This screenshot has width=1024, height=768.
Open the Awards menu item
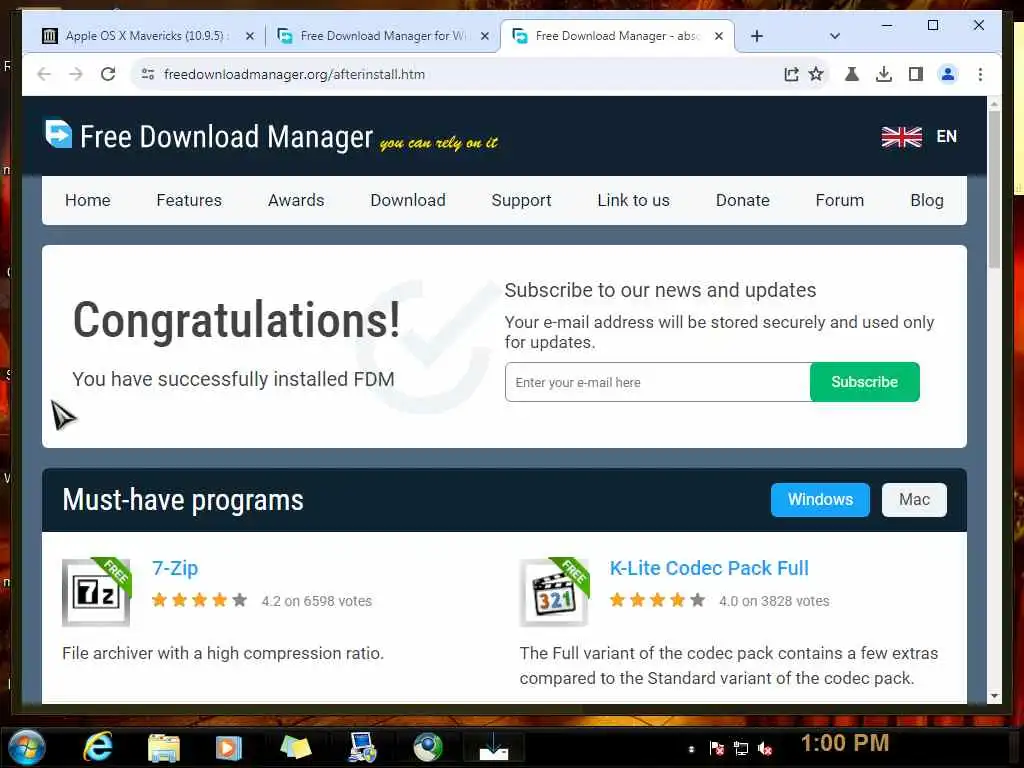point(296,200)
